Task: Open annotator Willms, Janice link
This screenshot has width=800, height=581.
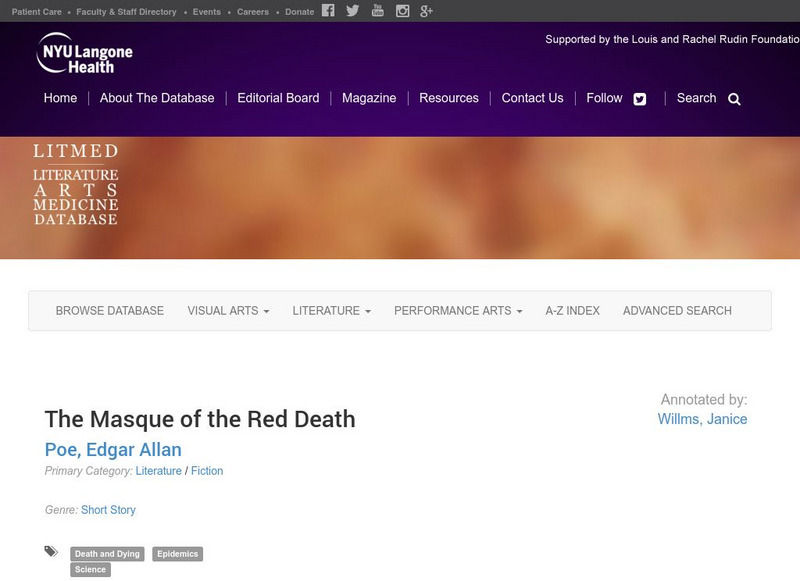Action: (702, 419)
